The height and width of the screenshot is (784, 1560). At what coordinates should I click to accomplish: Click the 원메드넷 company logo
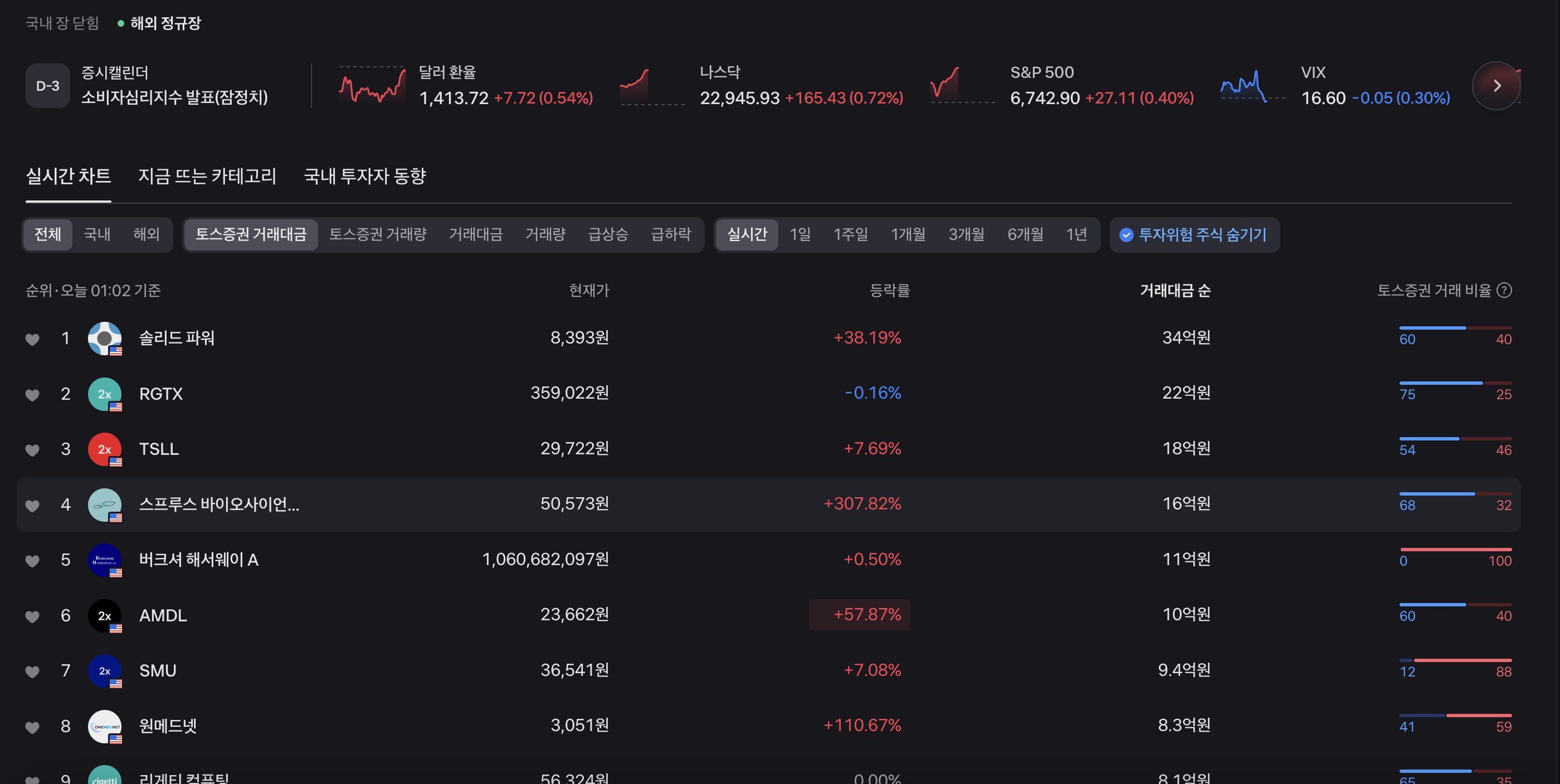pos(104,727)
